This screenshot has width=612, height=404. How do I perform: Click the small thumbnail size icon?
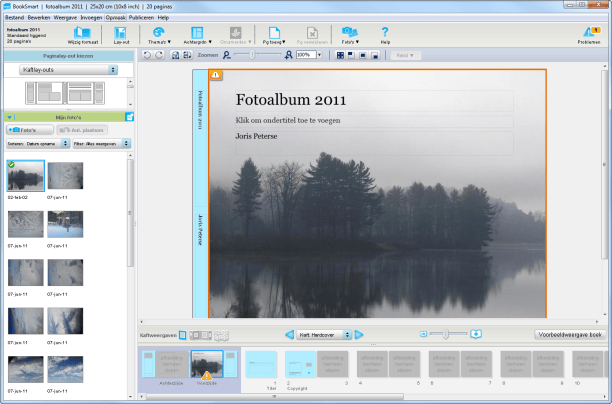(423, 334)
